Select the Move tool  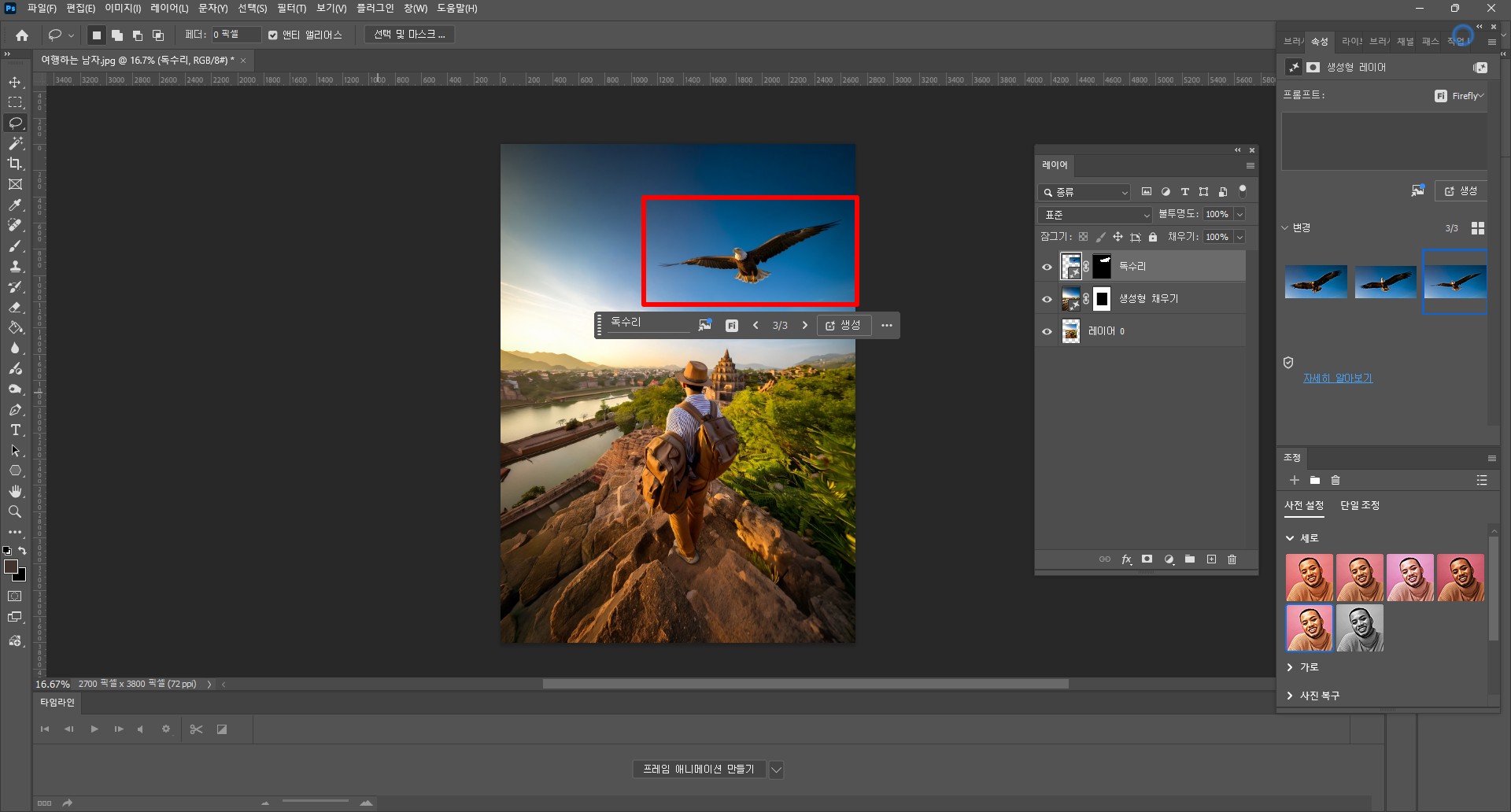pos(15,83)
